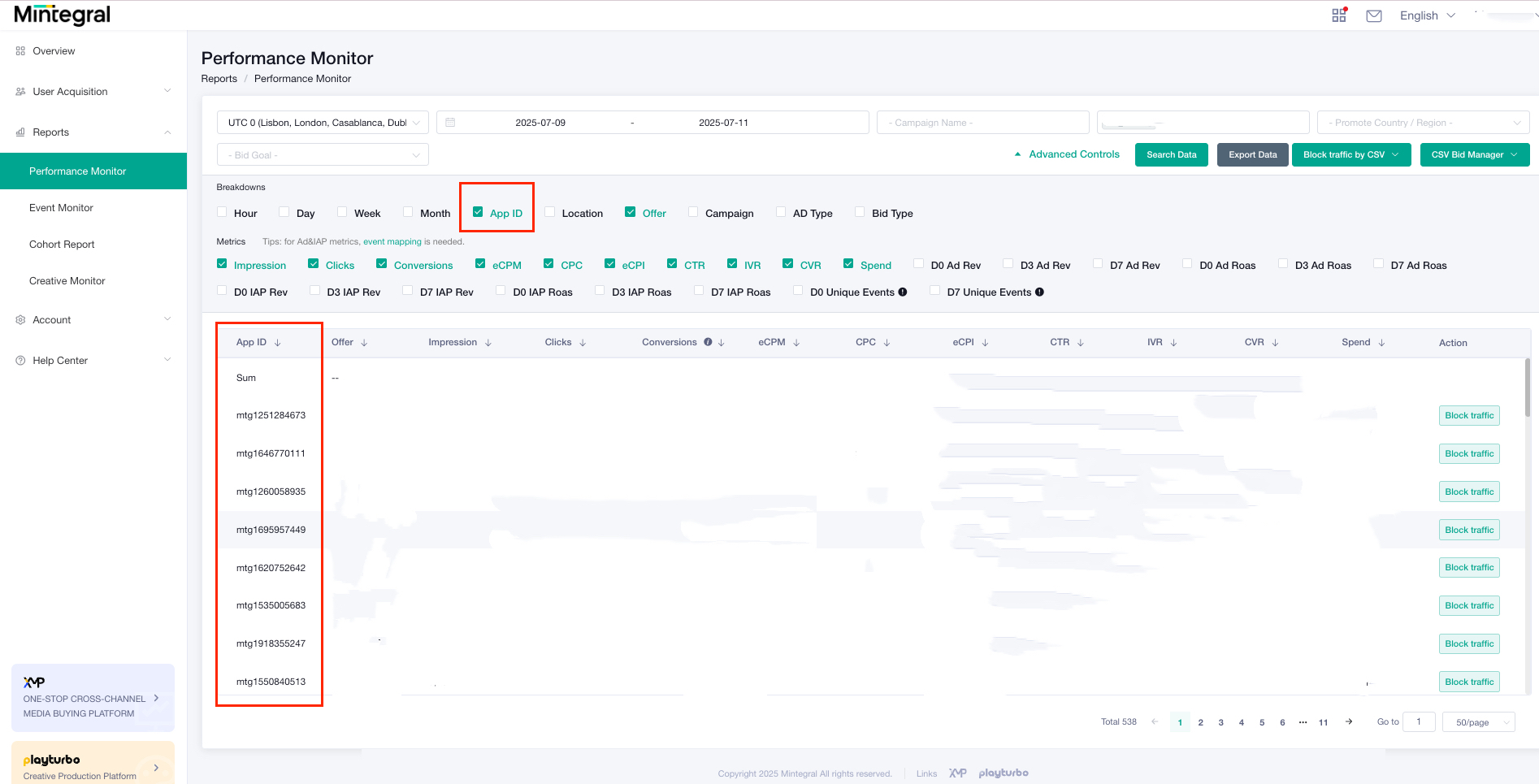
Task: Open the Bid Goal dropdown
Action: (x=322, y=154)
